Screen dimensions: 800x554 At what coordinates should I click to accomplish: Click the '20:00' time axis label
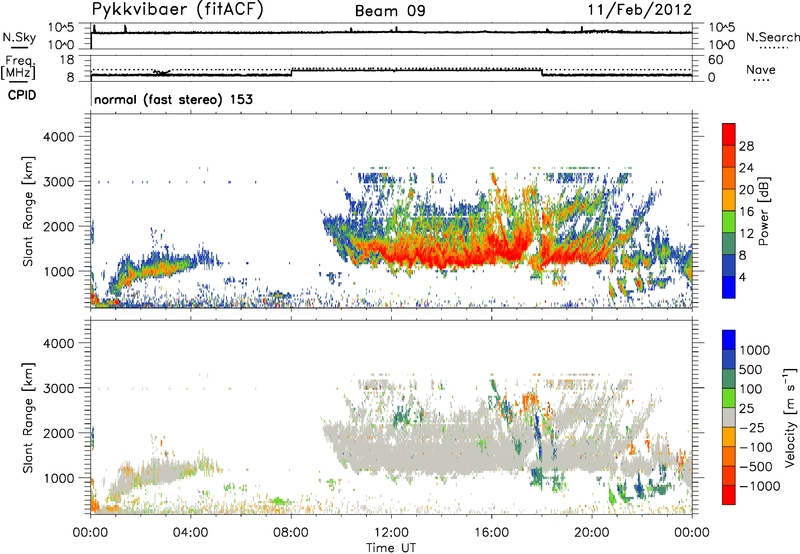(x=591, y=533)
